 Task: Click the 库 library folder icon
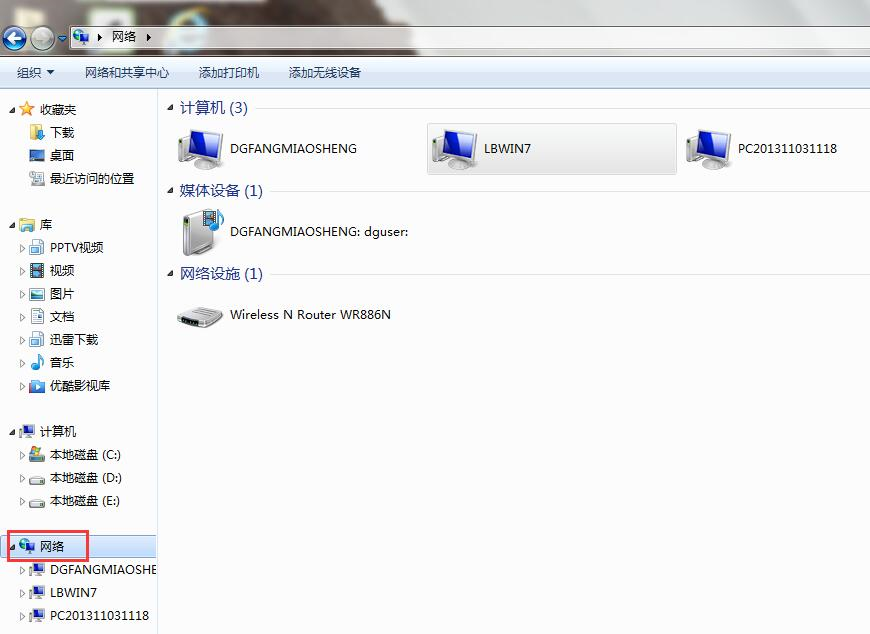click(27, 225)
